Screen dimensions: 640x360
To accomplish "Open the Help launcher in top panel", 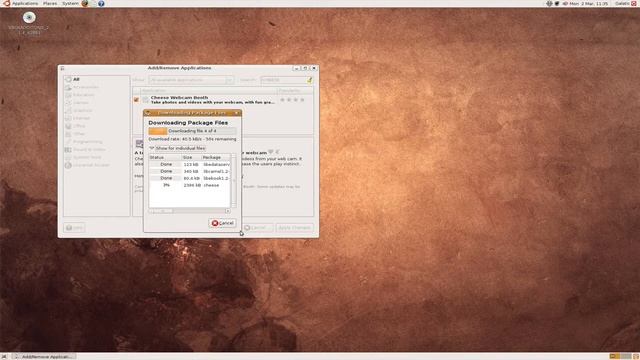I will coord(101,3).
